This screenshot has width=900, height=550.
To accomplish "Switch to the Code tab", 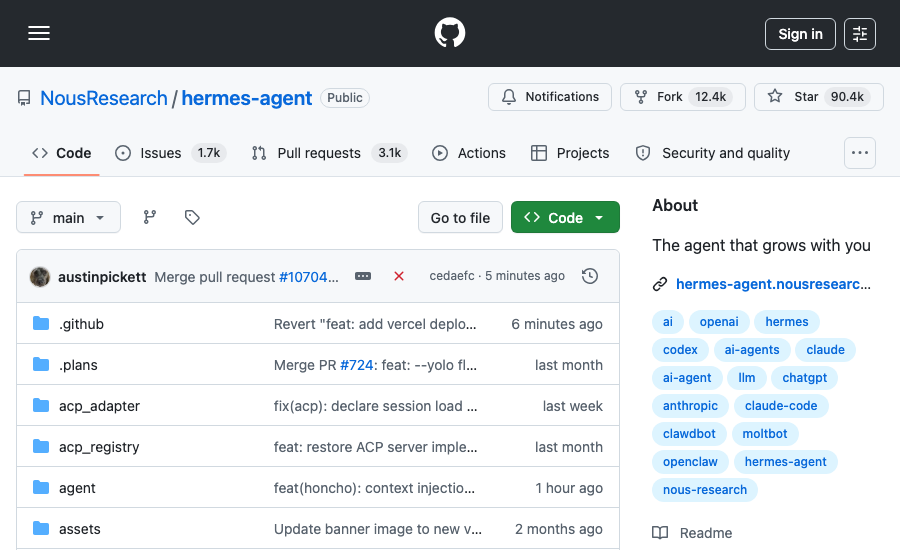I will 61,153.
